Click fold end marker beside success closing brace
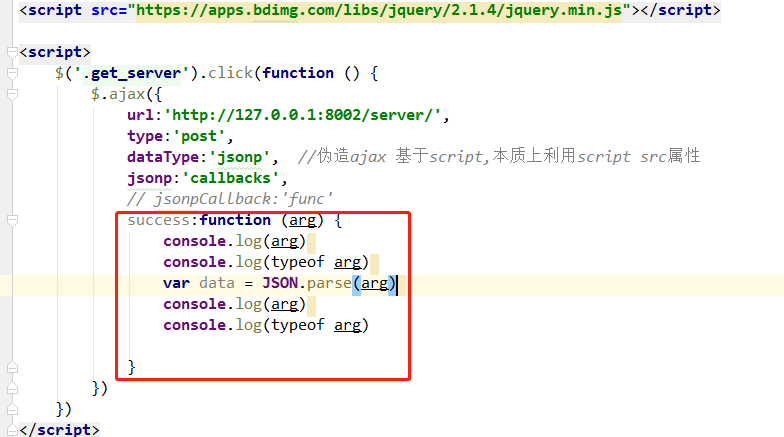This screenshot has height=437, width=784. (x=12, y=367)
